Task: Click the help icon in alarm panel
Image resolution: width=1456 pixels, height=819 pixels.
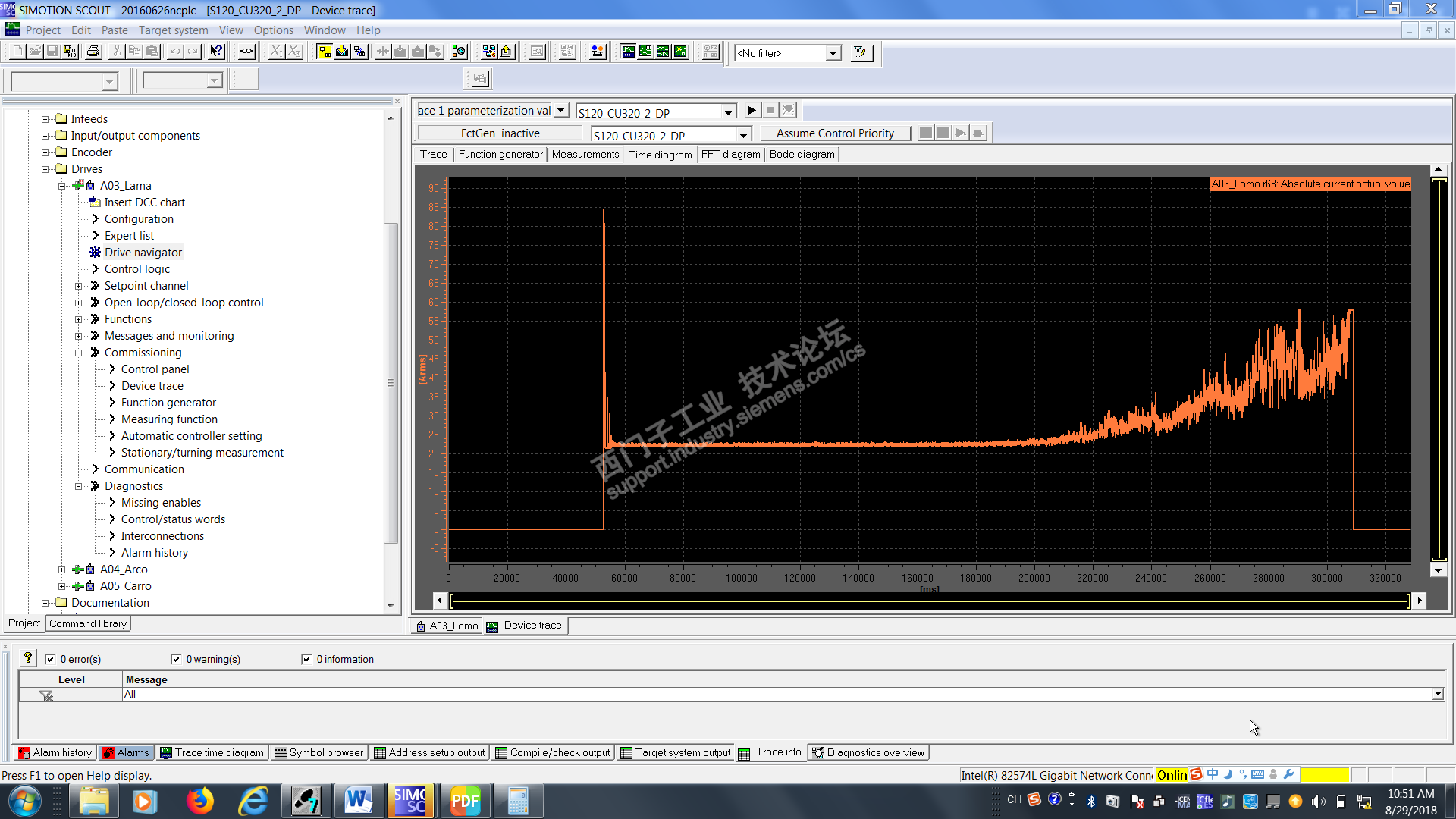Action: 28,658
